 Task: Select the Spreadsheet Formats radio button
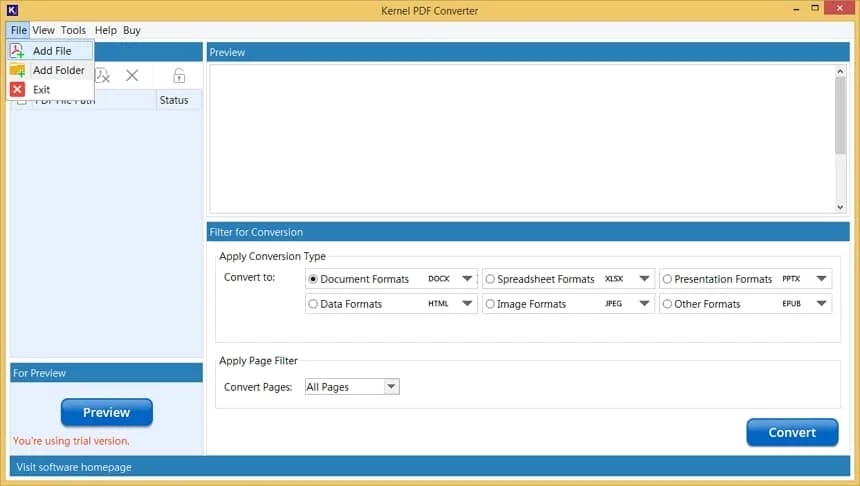tap(490, 279)
